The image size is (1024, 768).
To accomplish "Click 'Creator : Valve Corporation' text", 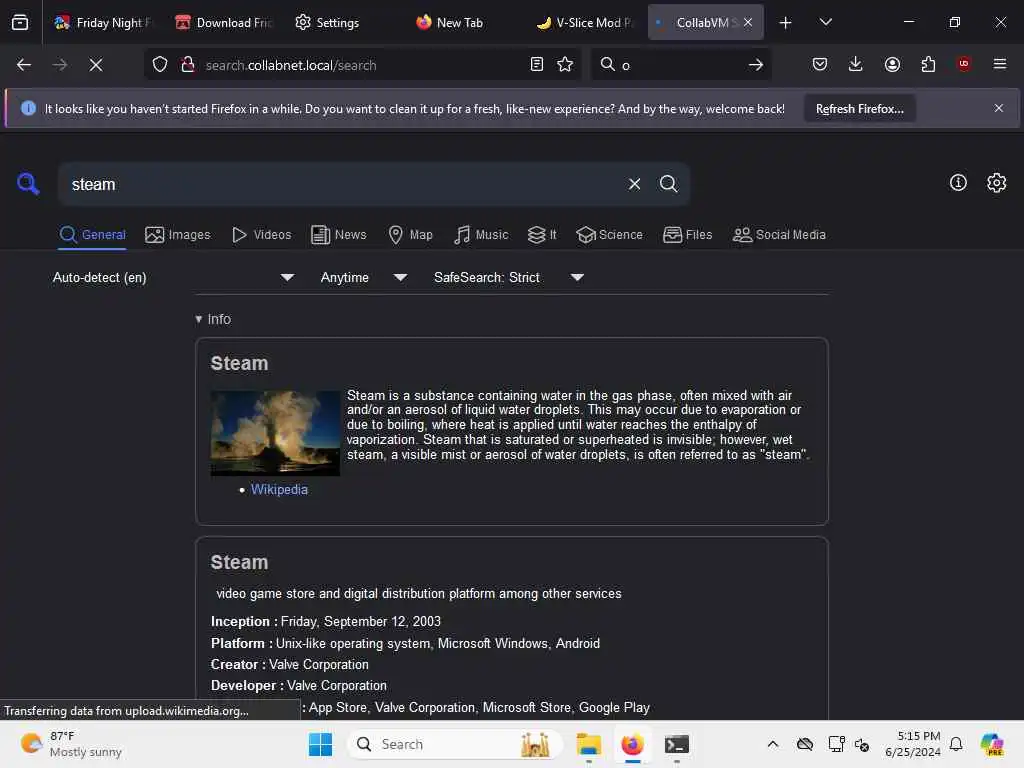I will pos(289,665).
